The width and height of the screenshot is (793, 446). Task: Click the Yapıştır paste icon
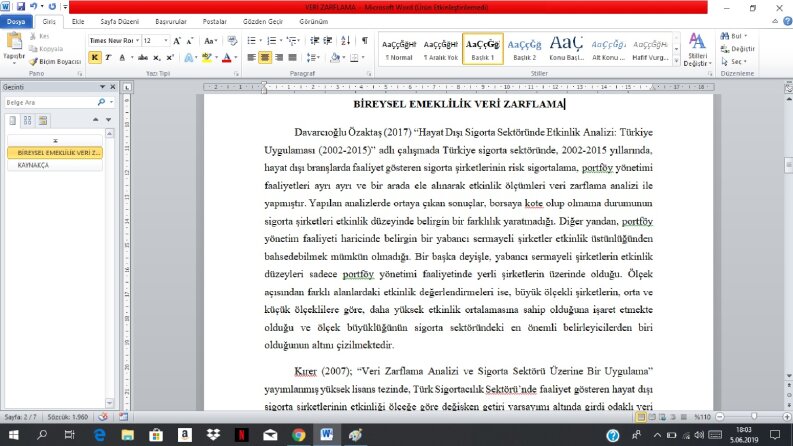14,41
